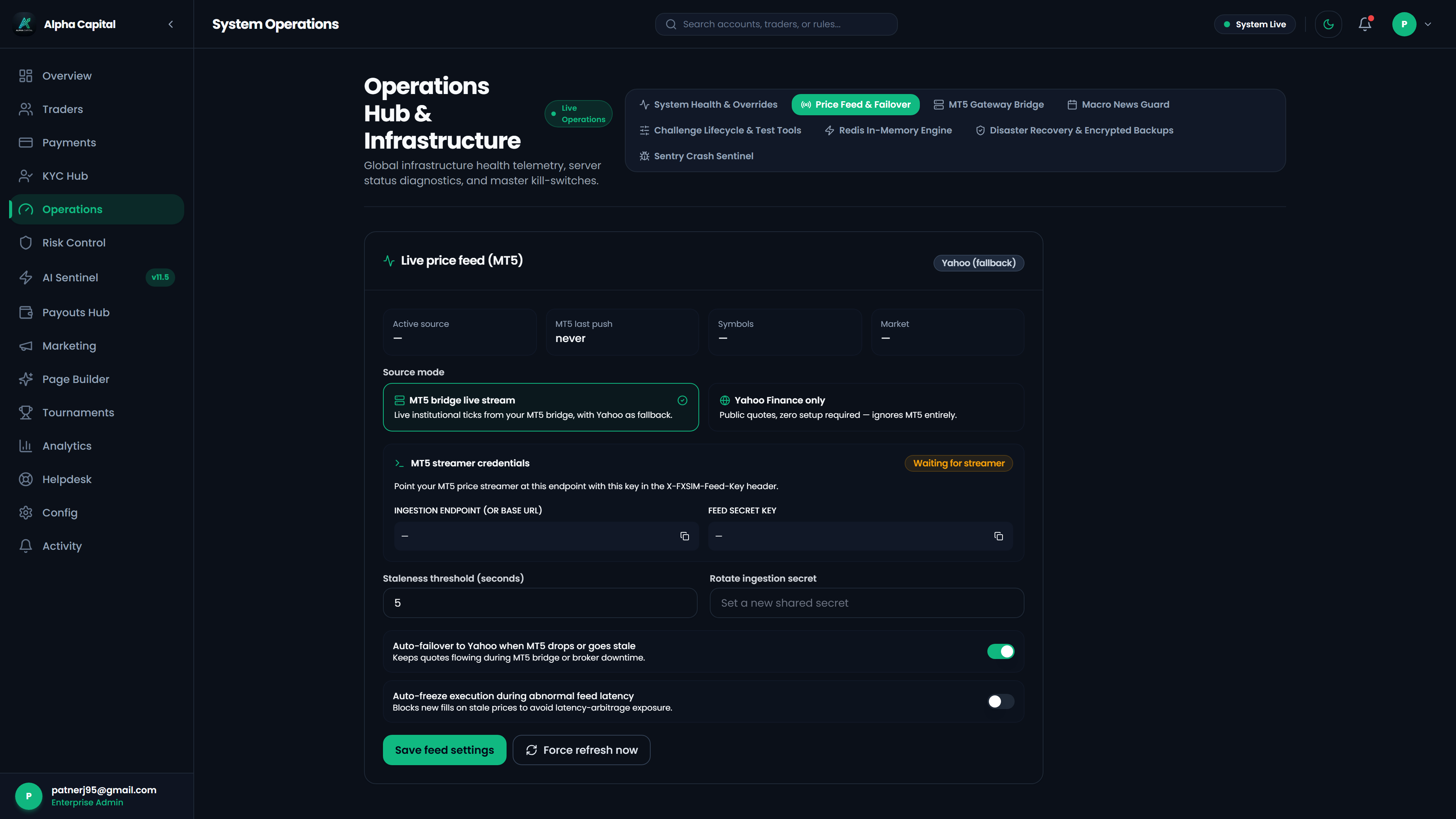
Task: Click the MT5 streamer credentials terminal icon
Action: 399,463
